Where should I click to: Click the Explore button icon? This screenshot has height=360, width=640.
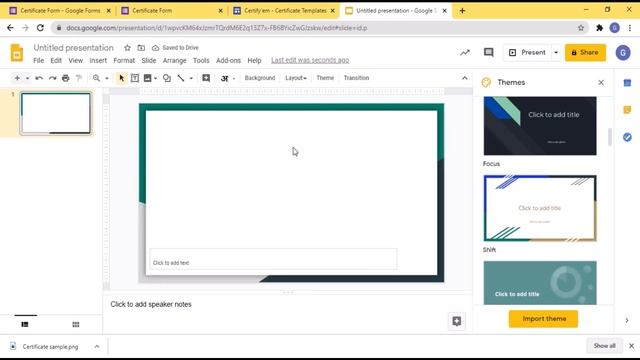click(x=456, y=321)
